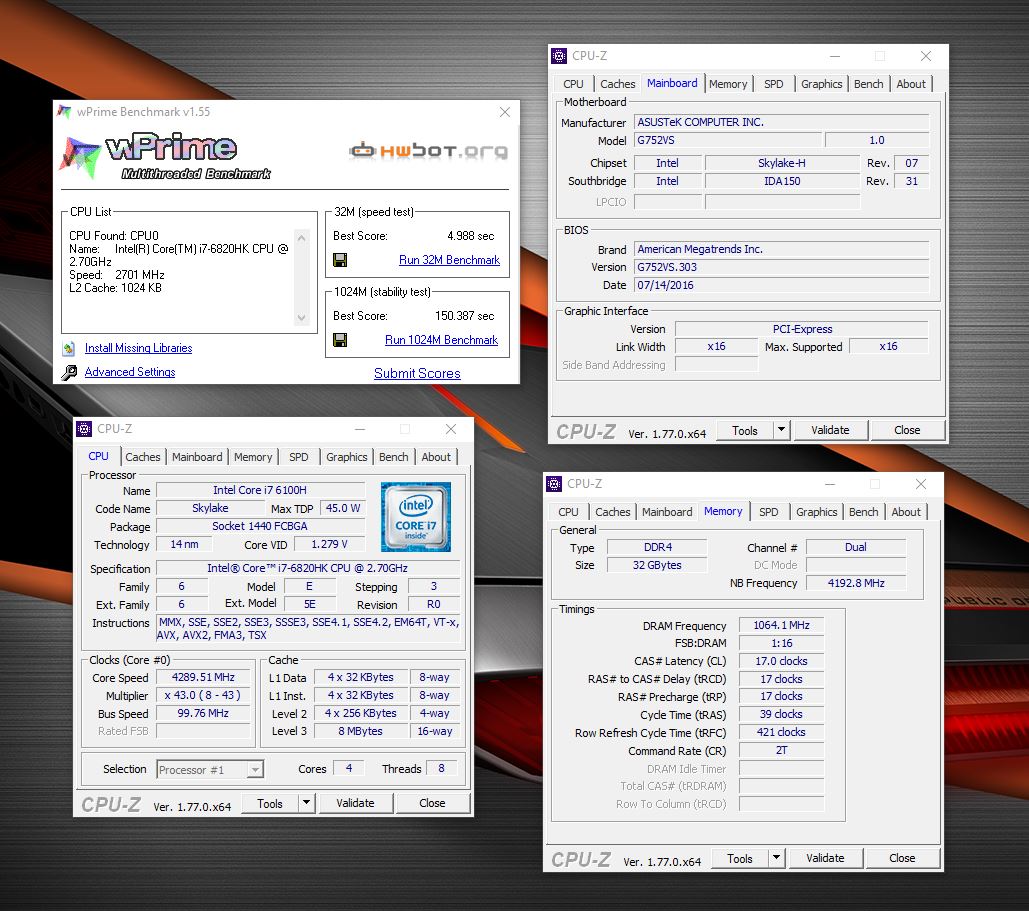
Task: Expand the Processor #1 selection dropdown
Action: [255, 769]
